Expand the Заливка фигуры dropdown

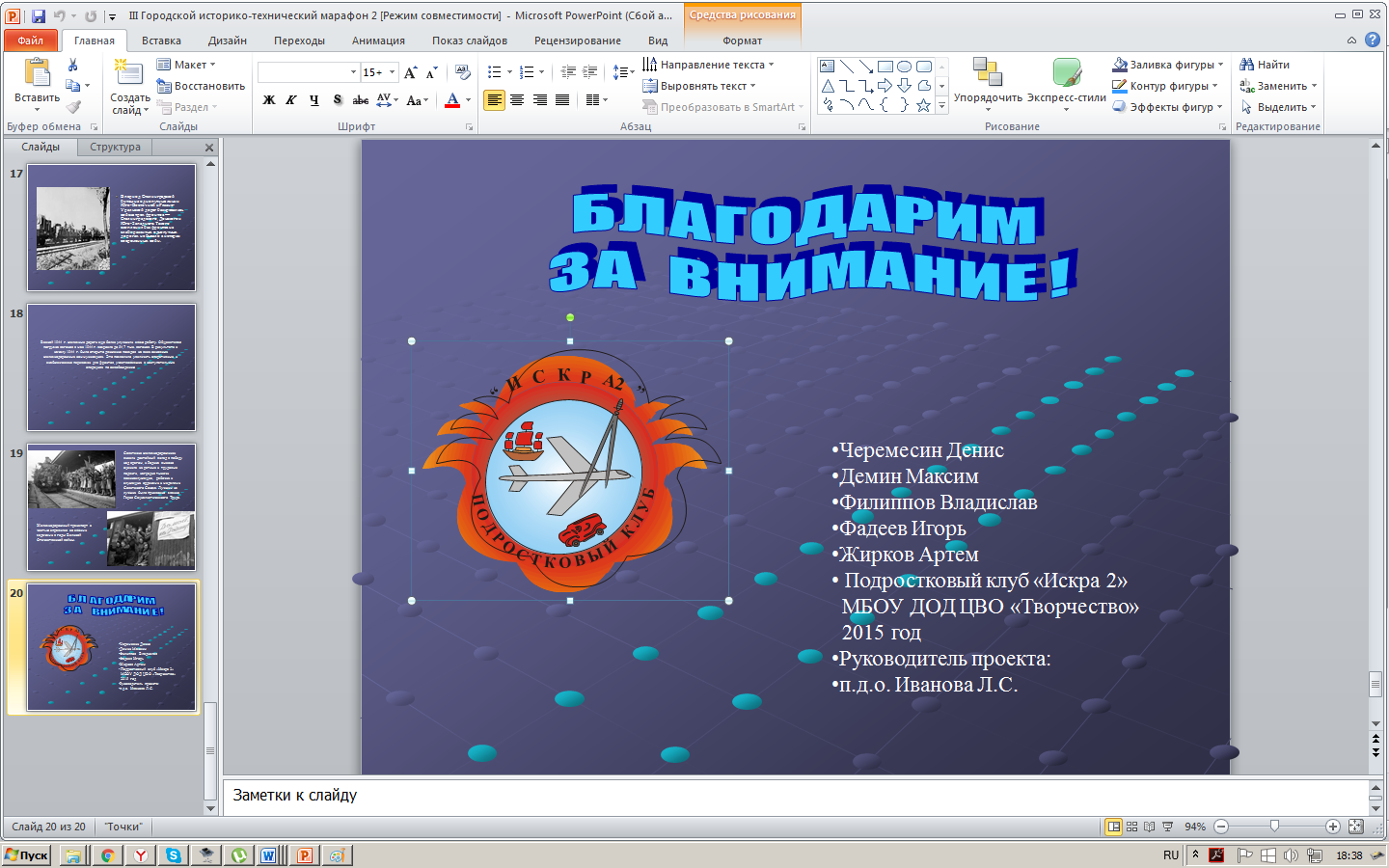click(1221, 65)
